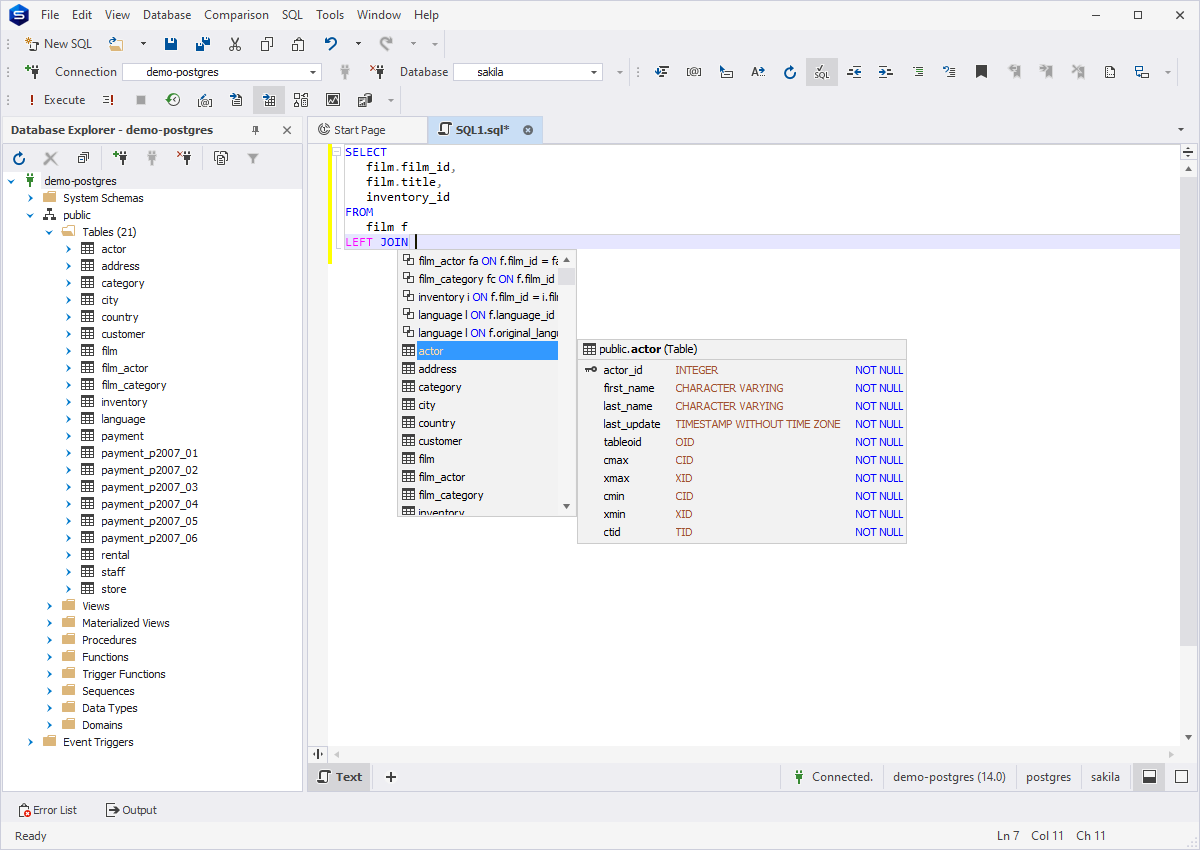The image size is (1200, 850).
Task: Open the Connection dropdown showing demo-postgres
Action: click(x=314, y=72)
